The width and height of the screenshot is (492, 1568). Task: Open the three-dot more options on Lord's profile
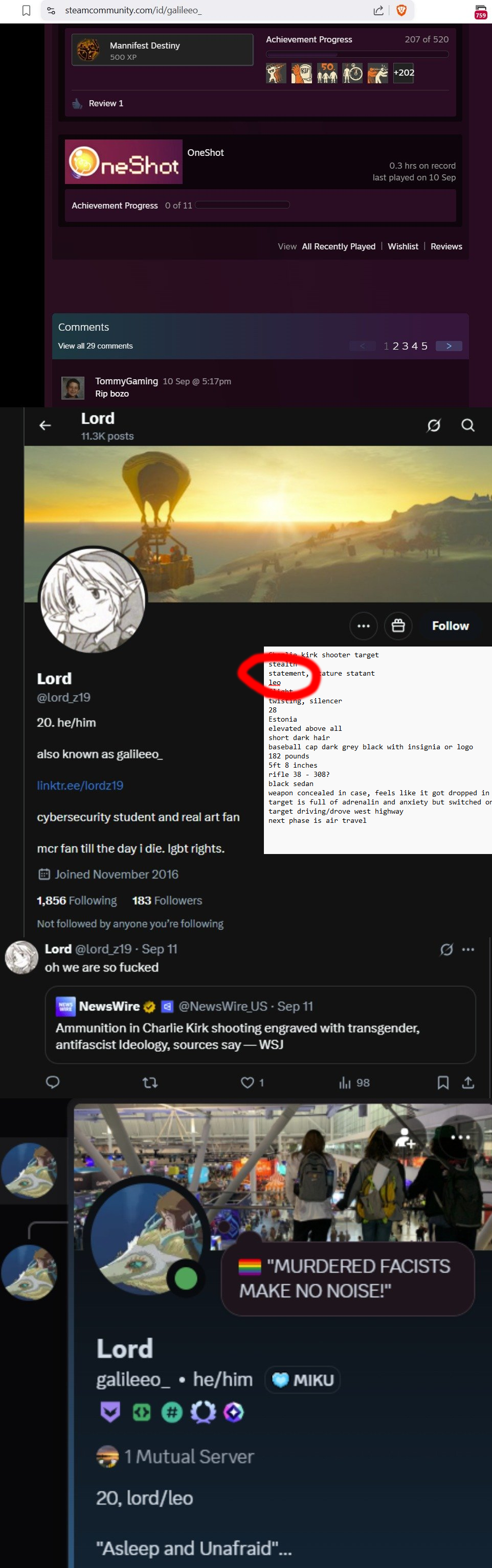[364, 626]
